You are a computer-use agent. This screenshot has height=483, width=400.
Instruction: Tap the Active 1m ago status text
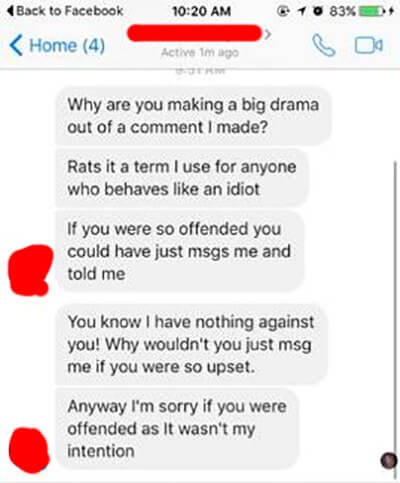click(200, 53)
